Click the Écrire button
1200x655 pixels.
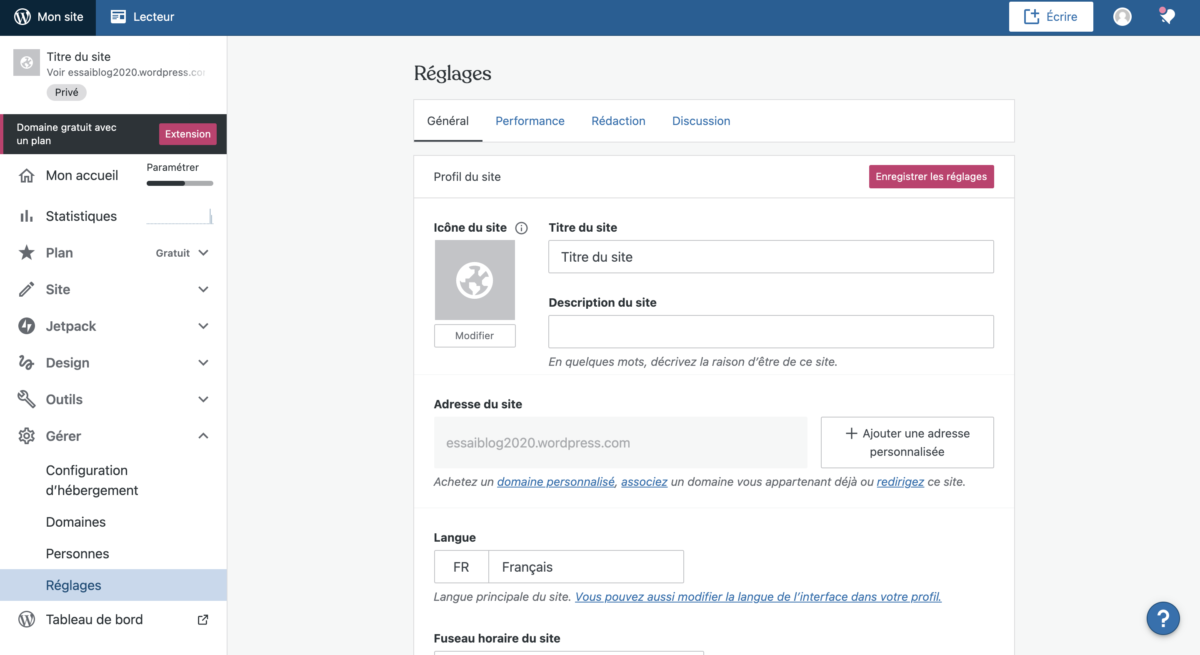pyautogui.click(x=1050, y=17)
